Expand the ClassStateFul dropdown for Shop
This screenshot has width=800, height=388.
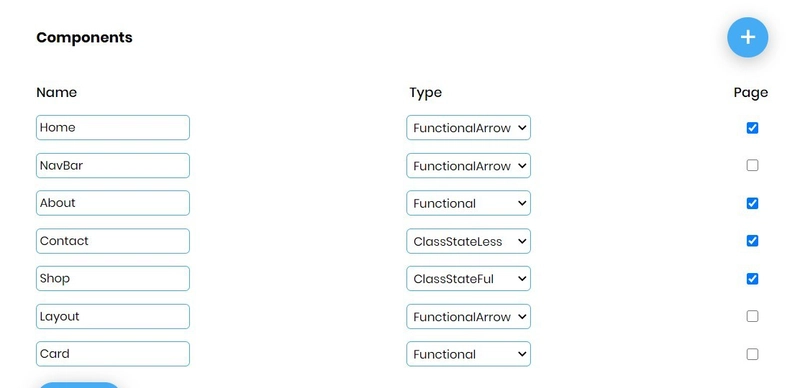(x=468, y=279)
